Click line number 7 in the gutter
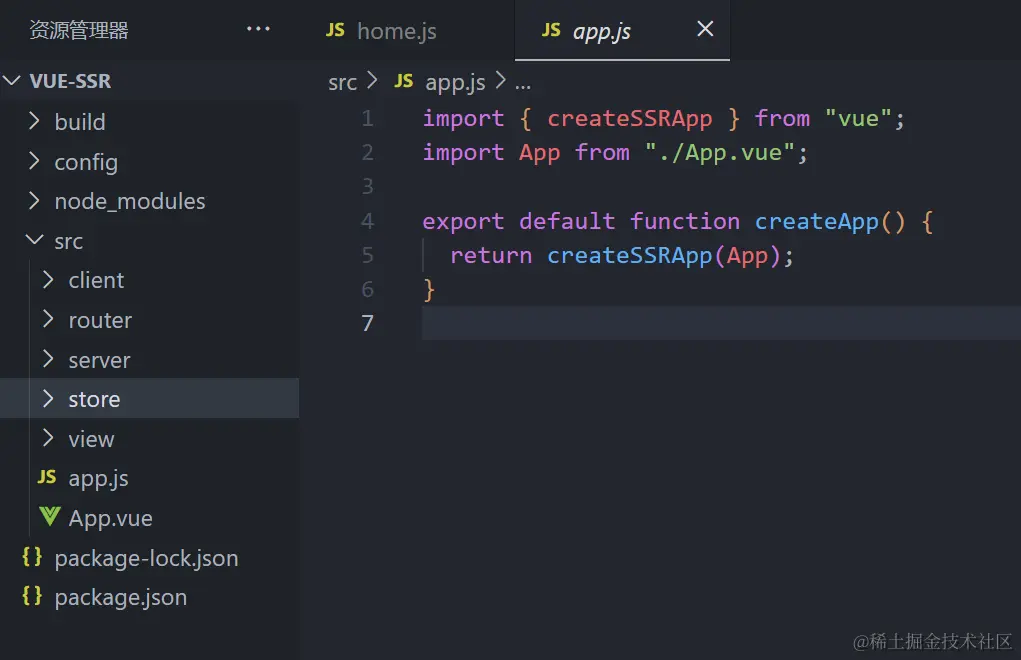 point(368,323)
